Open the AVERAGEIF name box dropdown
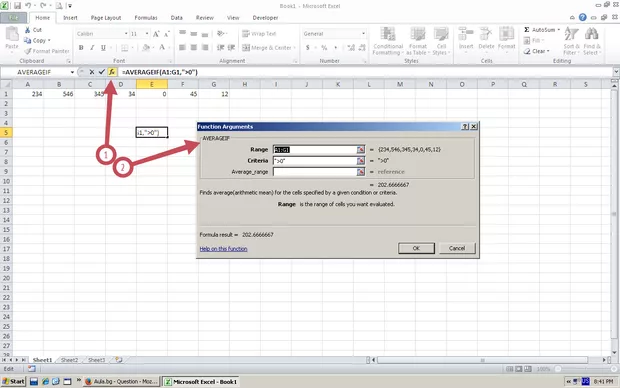This screenshot has height=388, width=620. (72, 72)
